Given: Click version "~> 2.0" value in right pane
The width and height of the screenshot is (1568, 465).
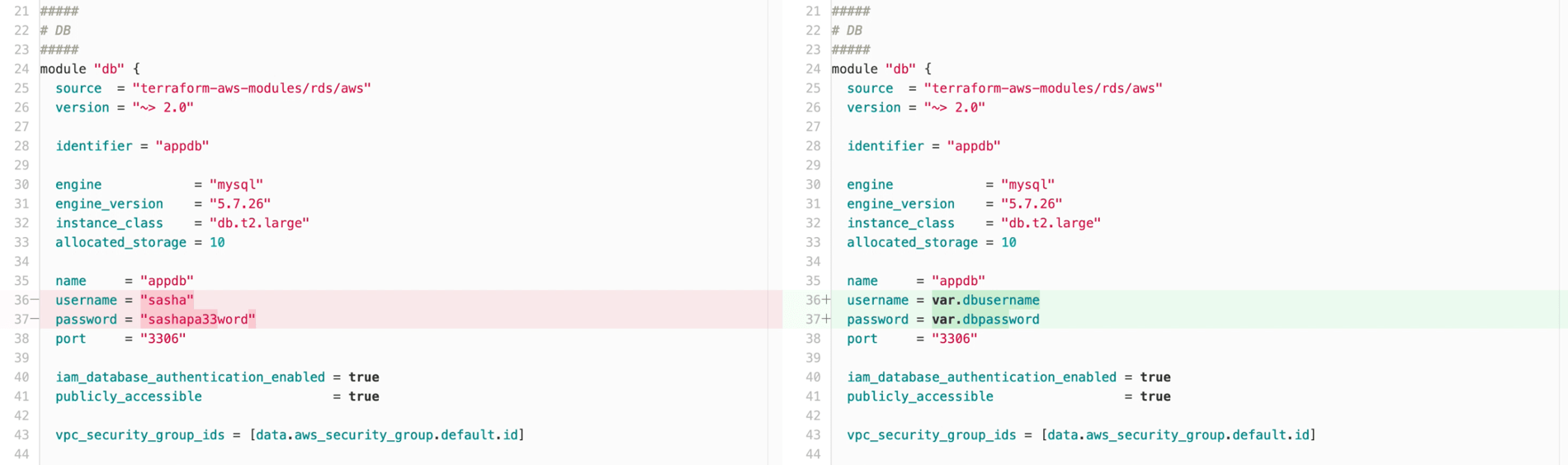Looking at the screenshot, I should click(954, 107).
